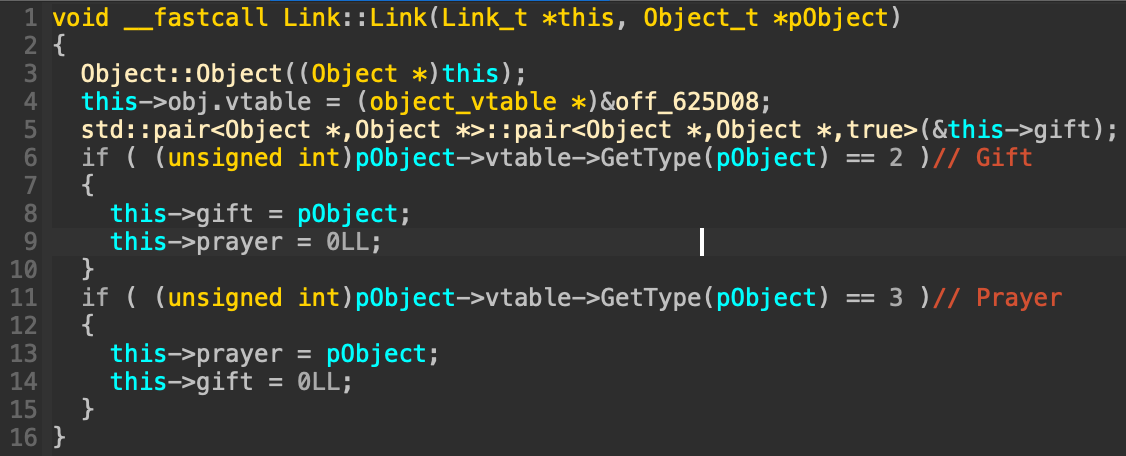Click the number 3 literal on line 11
The height and width of the screenshot is (456, 1126).
(895, 297)
